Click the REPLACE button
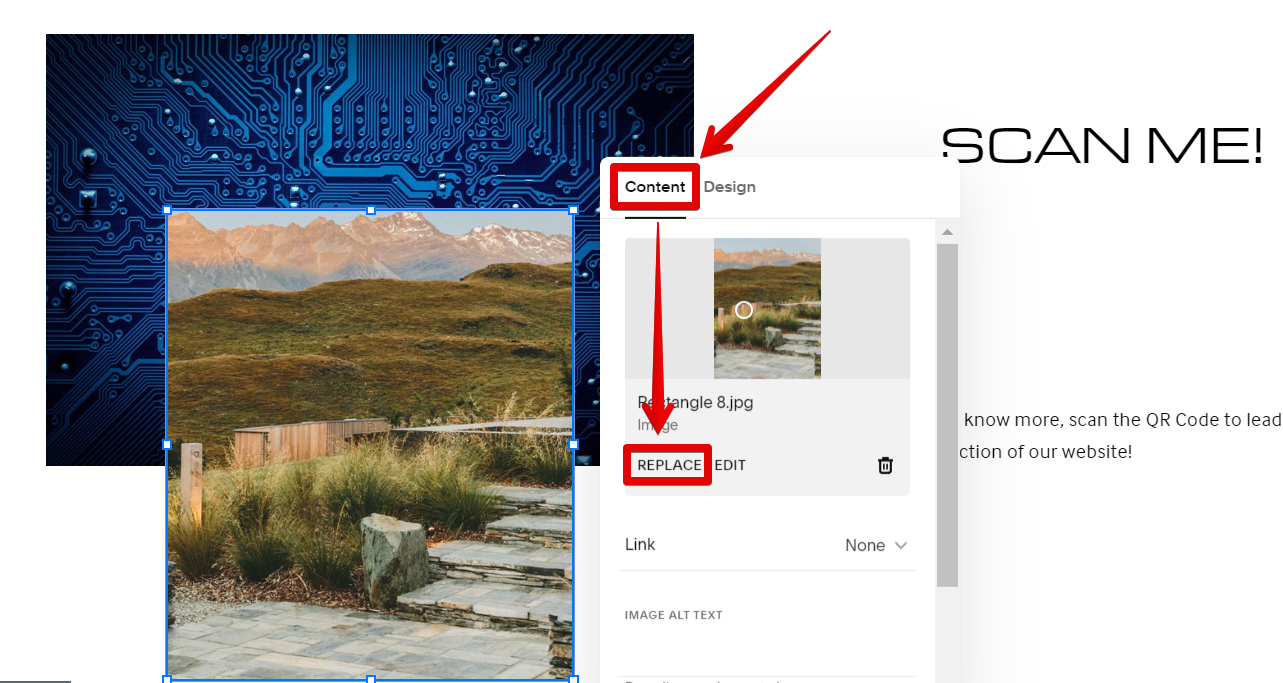The height and width of the screenshot is (683, 1283). pos(669,465)
